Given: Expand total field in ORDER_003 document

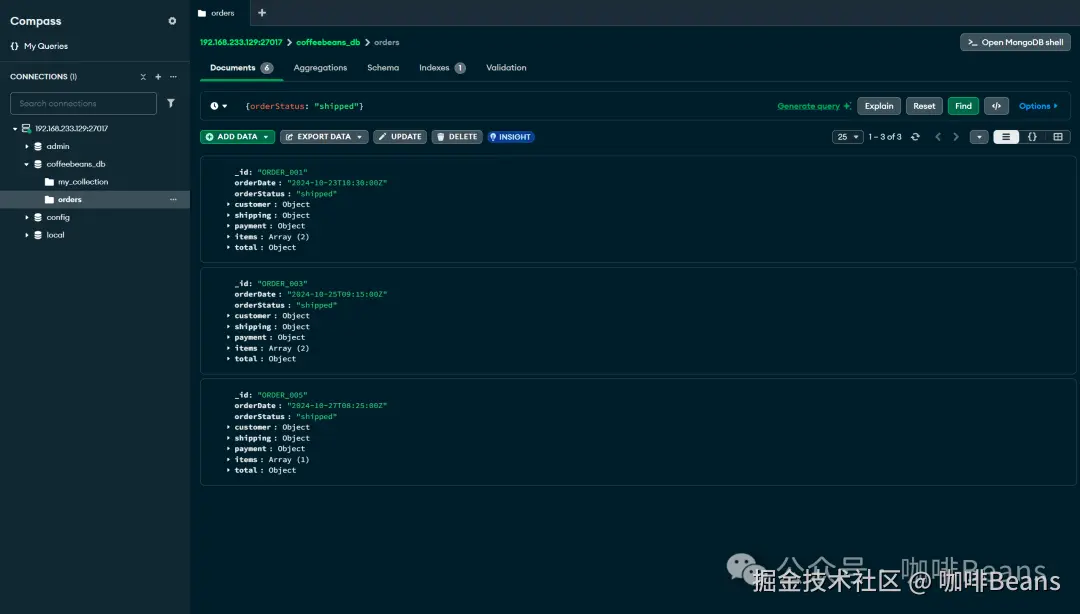Looking at the screenshot, I should click(228, 359).
